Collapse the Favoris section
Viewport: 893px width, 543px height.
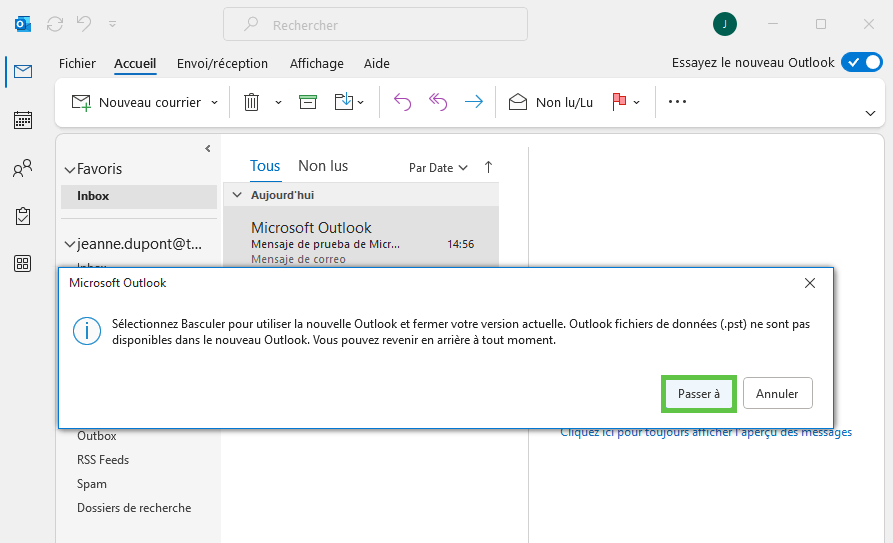[69, 170]
